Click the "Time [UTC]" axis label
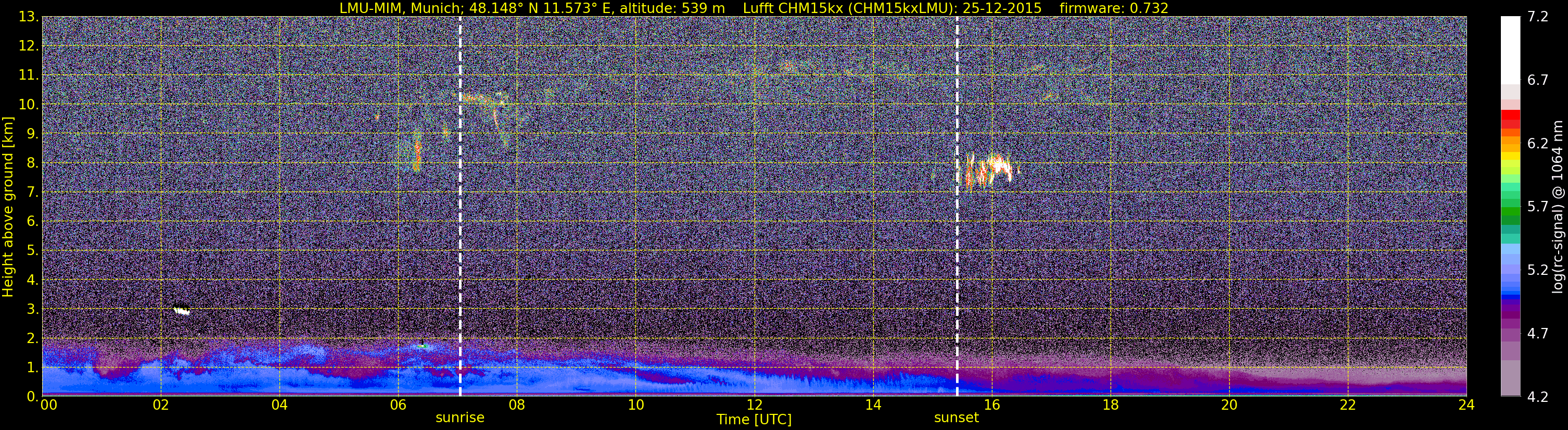 click(754, 420)
